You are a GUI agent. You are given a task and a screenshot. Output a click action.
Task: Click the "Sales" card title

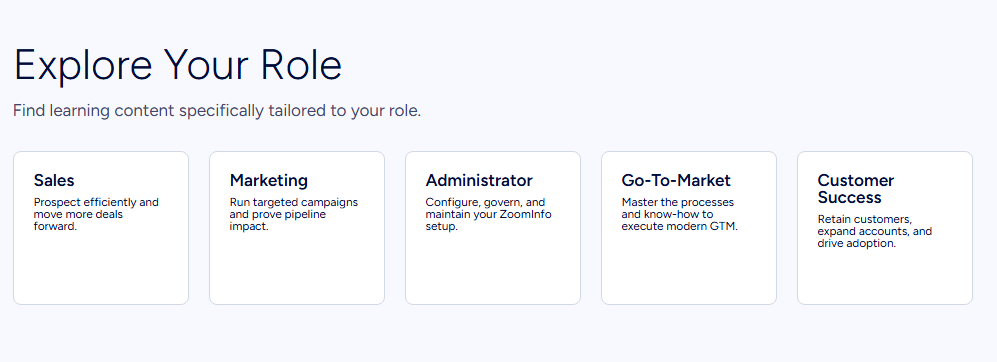tap(54, 181)
